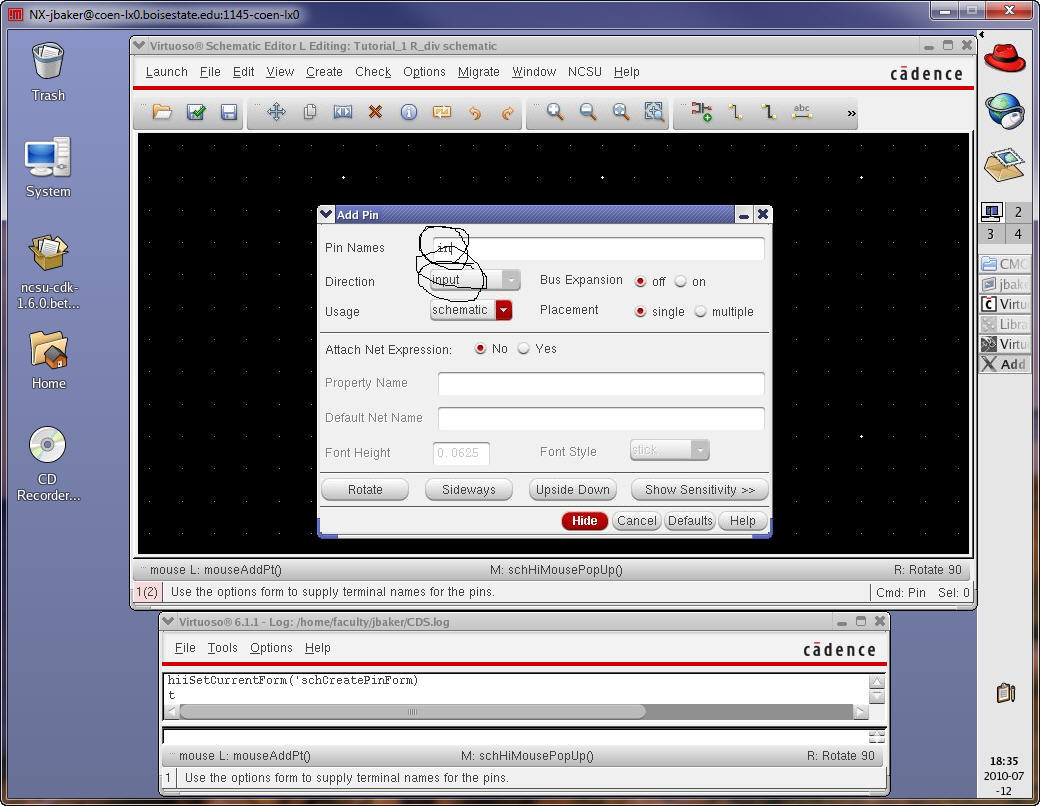Open the Properties info icon
The height and width of the screenshot is (806, 1040).
(x=408, y=113)
